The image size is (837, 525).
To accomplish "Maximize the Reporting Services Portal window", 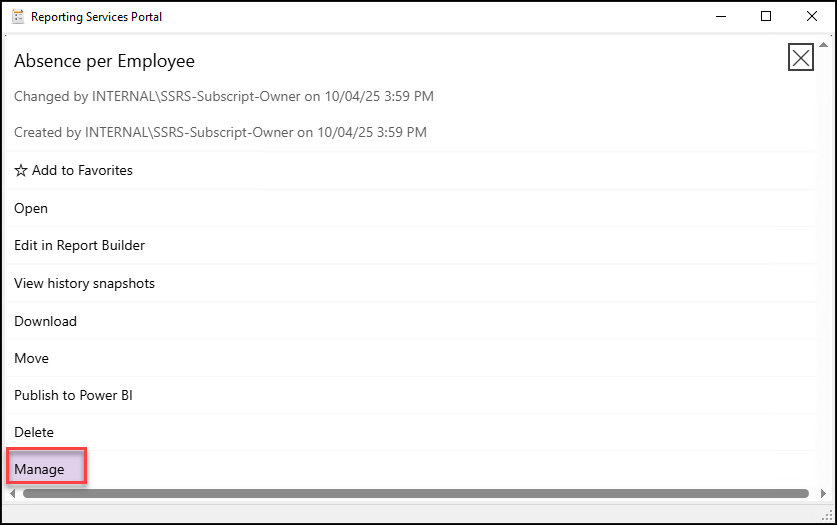I will tap(766, 16).
